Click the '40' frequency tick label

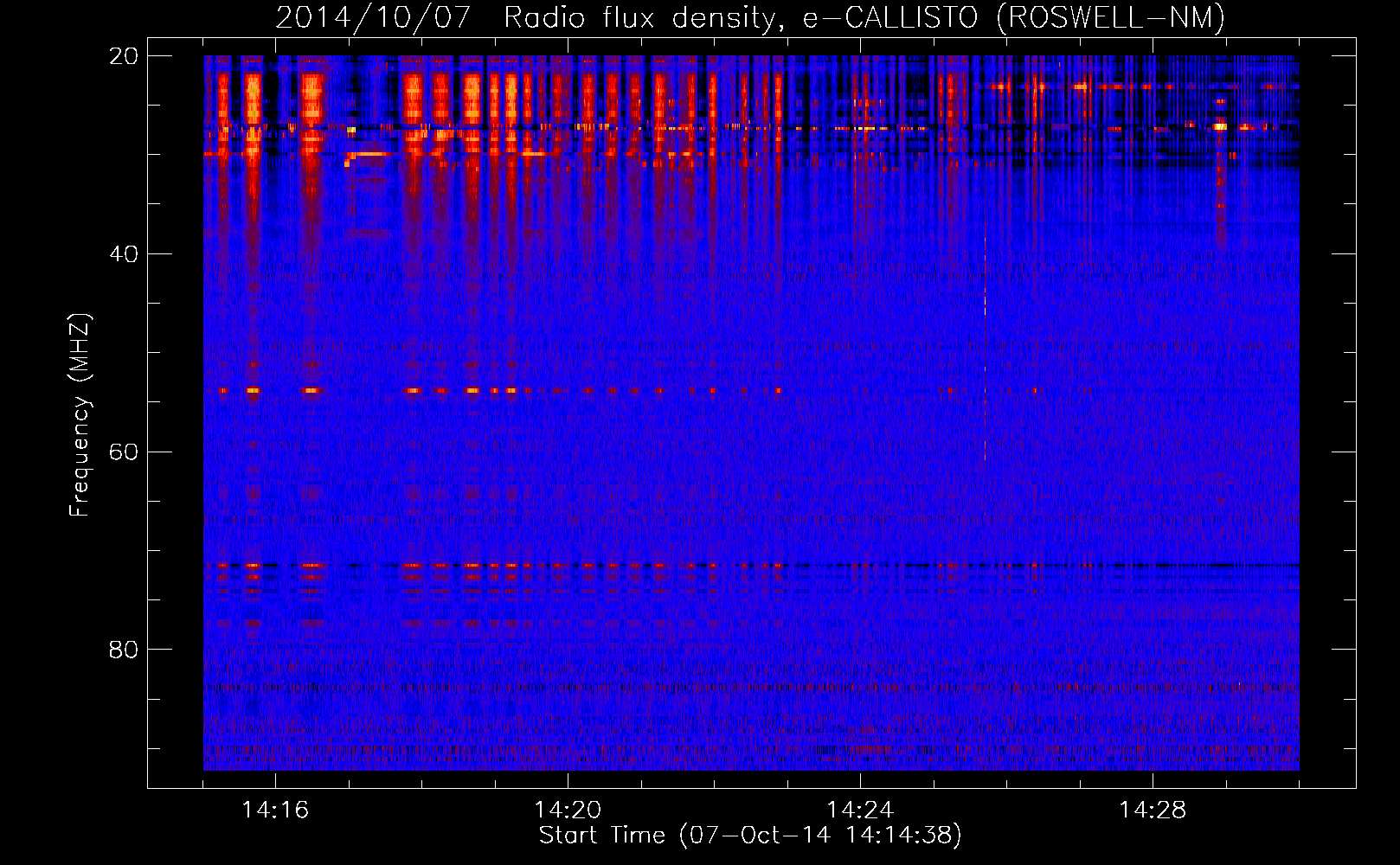[x=124, y=254]
